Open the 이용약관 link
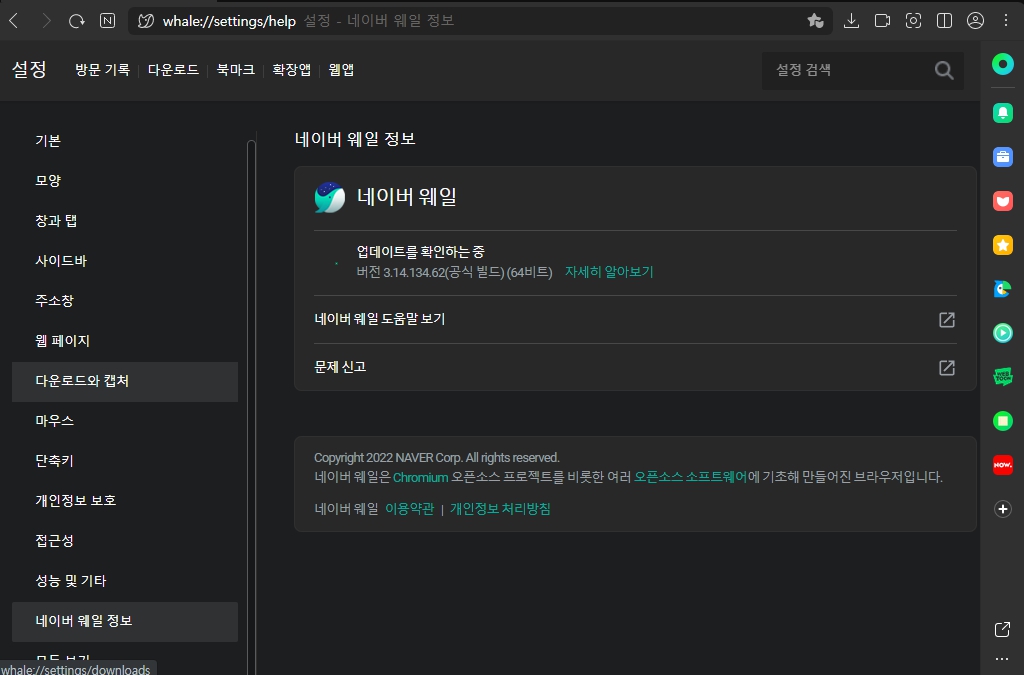Viewport: 1024px width, 675px height. click(409, 509)
